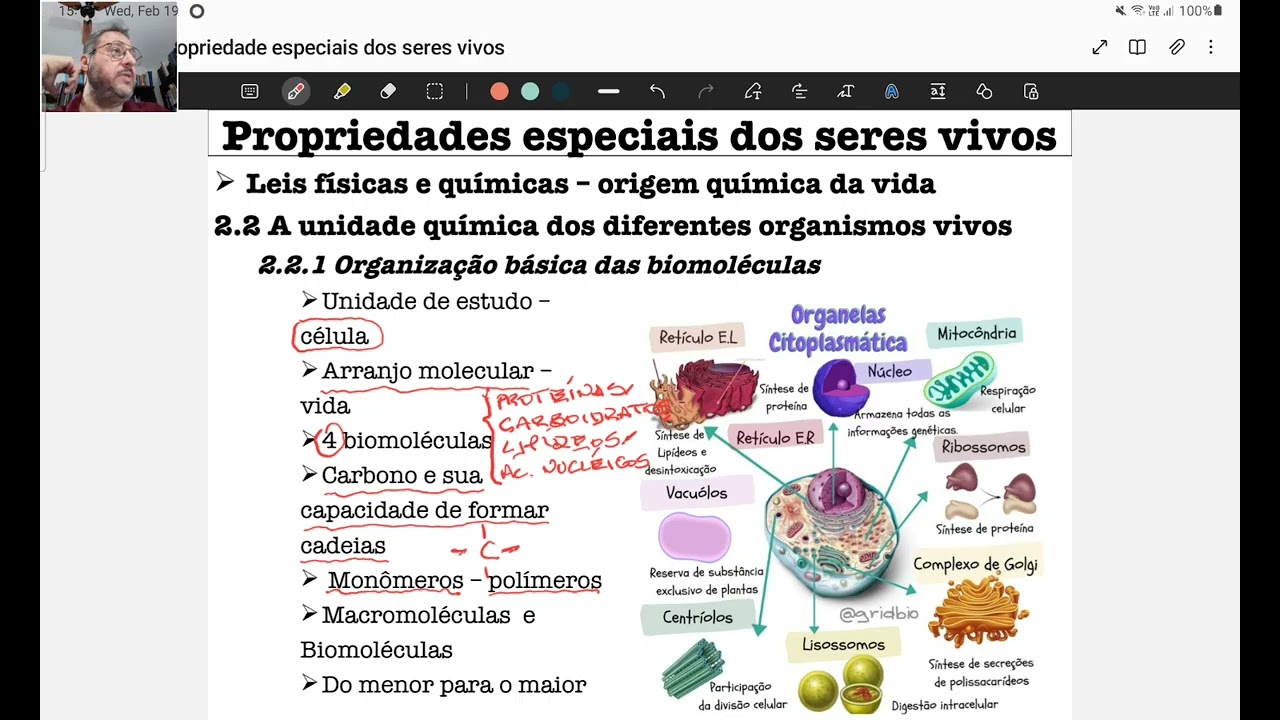This screenshot has height=720, width=1280.
Task: Pick the dark teal pen color
Action: pyautogui.click(x=561, y=91)
